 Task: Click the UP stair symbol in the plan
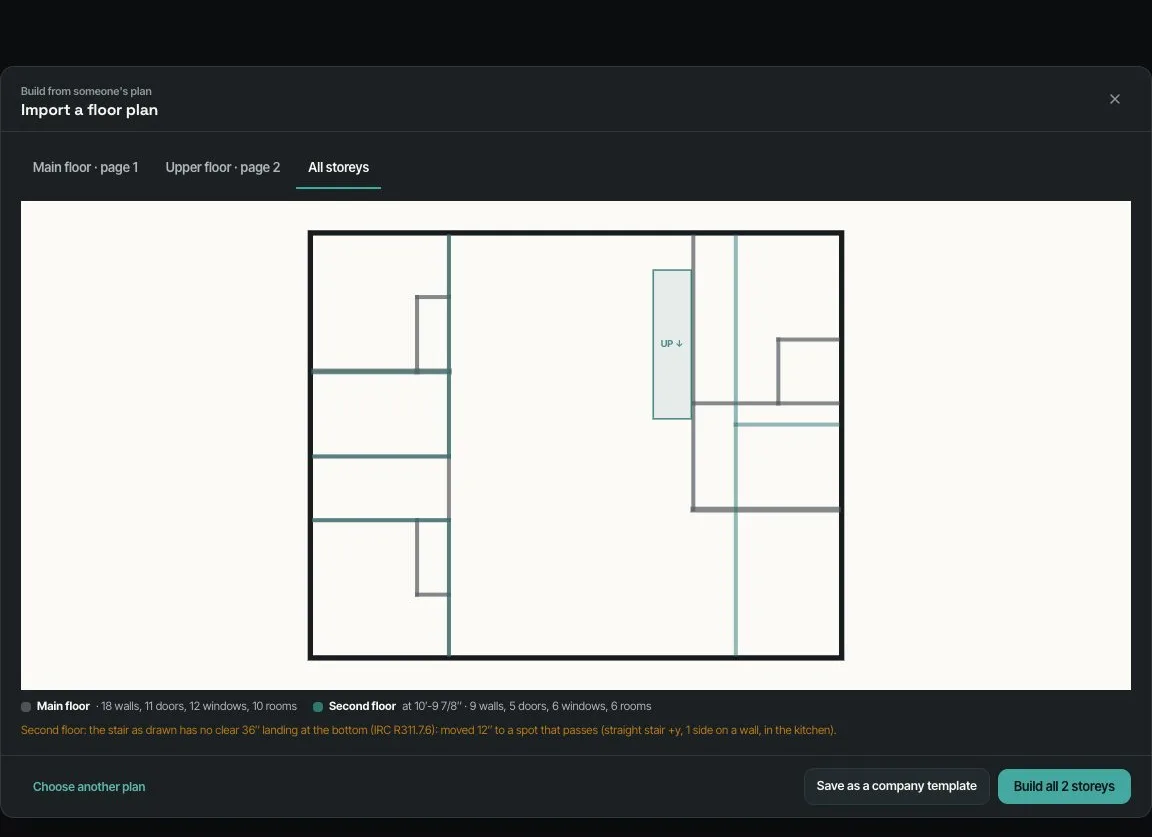click(x=672, y=344)
